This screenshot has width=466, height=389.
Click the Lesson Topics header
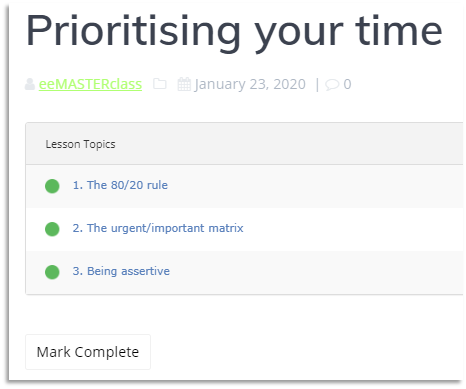pyautogui.click(x=80, y=144)
